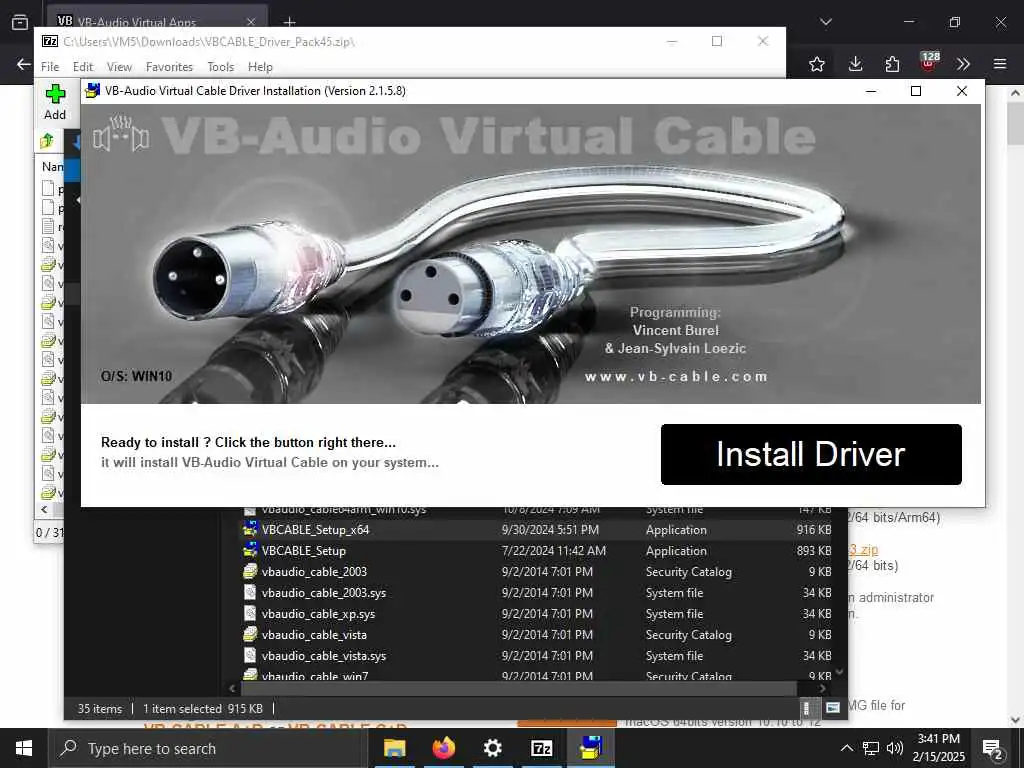1024x768 pixels.
Task: Switch to 7-Zip from the taskbar
Action: coord(541,748)
